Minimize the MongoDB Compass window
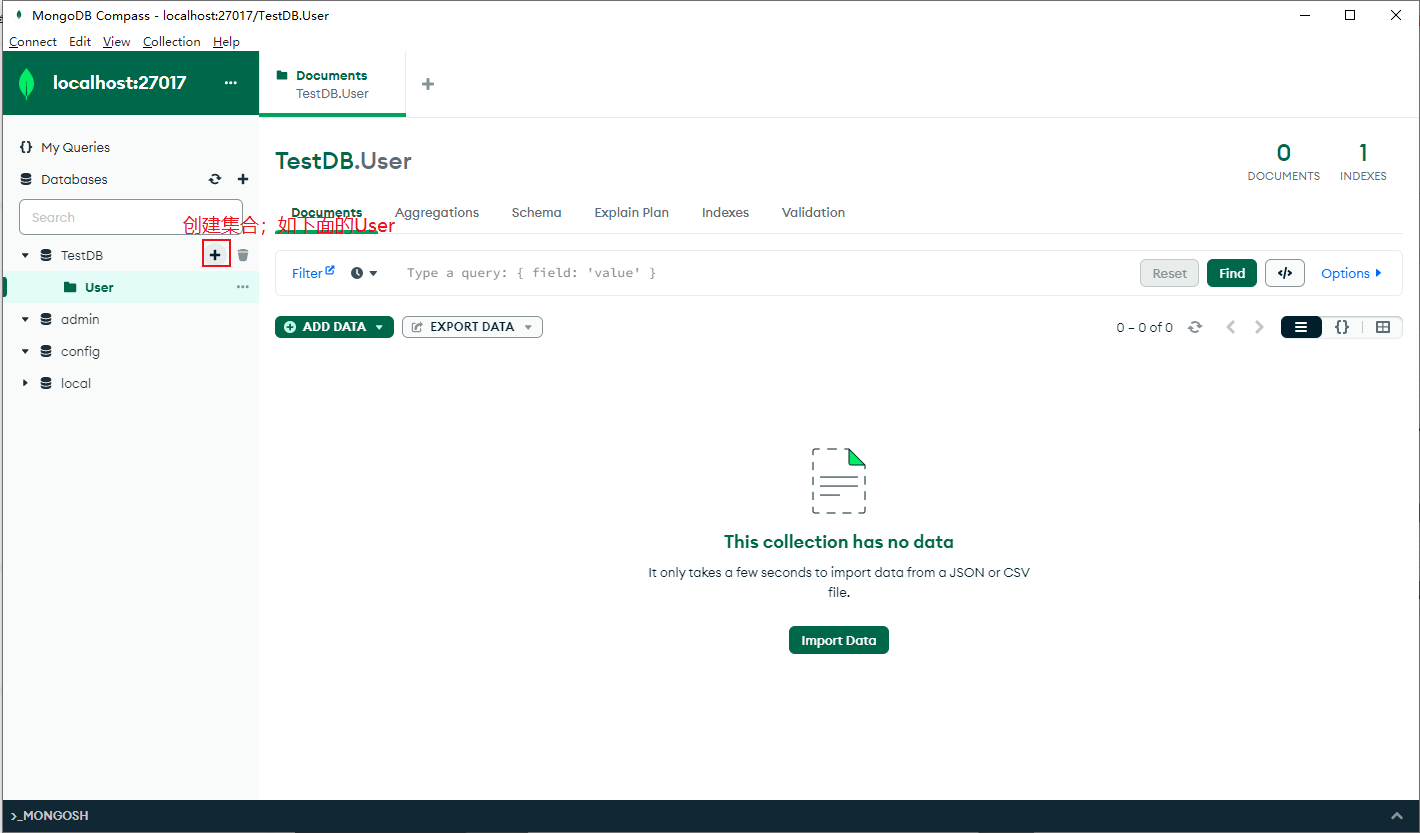1420x833 pixels. click(x=1304, y=15)
